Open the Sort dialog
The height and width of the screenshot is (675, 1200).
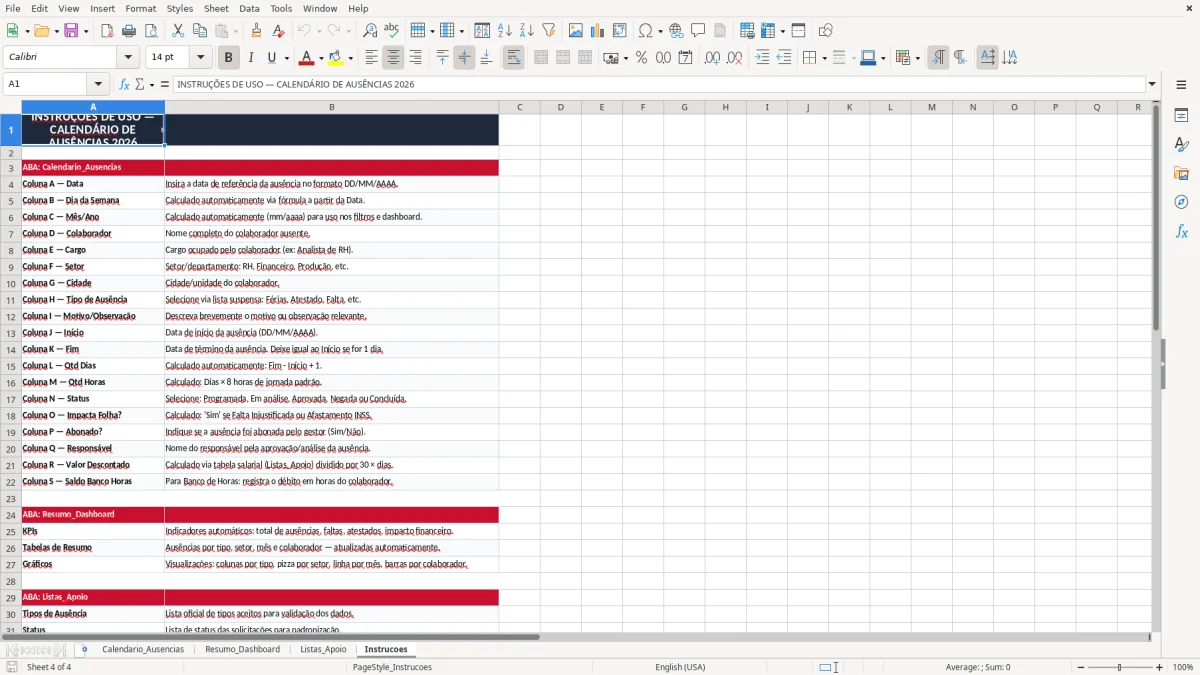pyautogui.click(x=482, y=31)
